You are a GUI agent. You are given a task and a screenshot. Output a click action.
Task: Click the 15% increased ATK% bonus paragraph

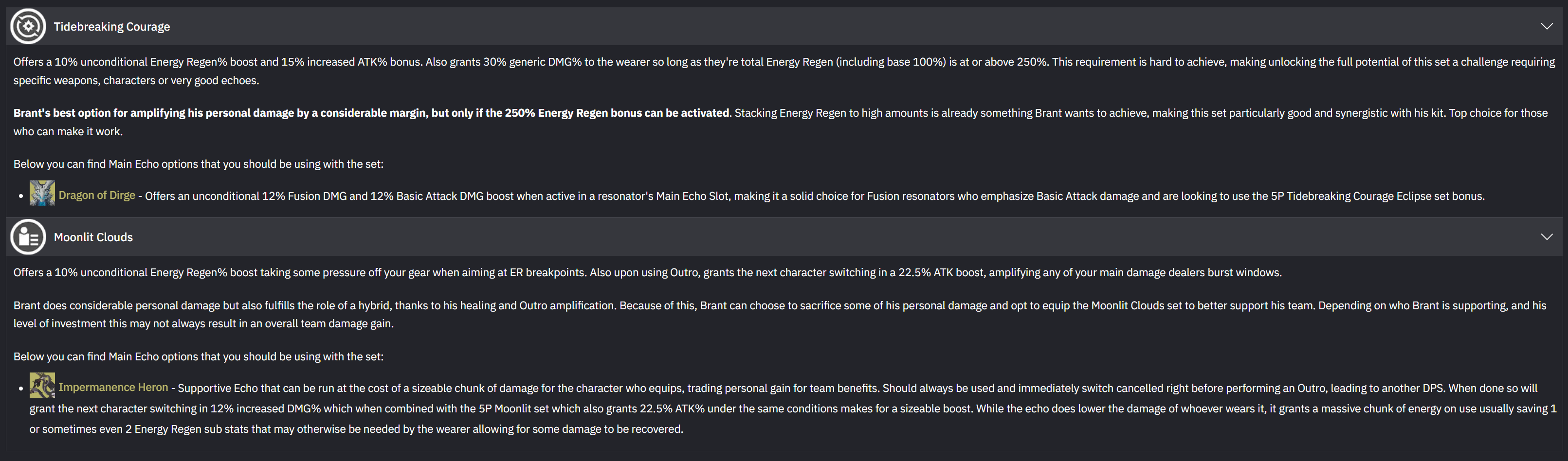784,71
